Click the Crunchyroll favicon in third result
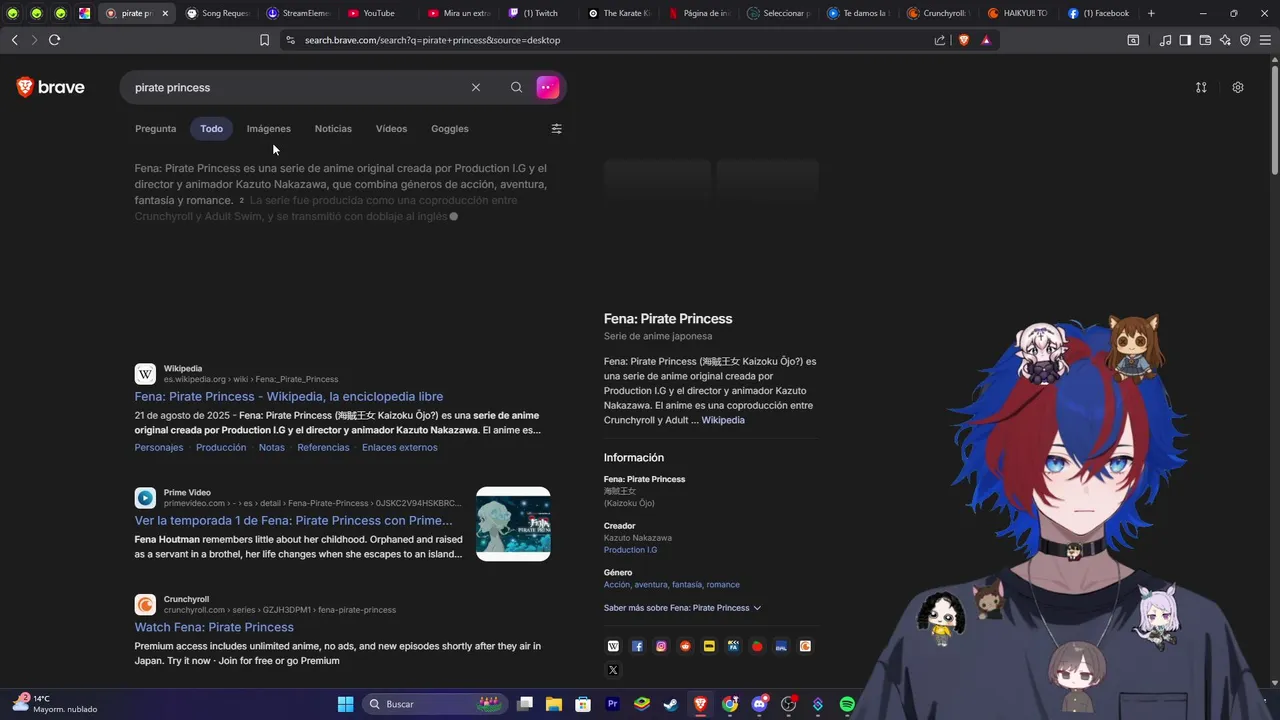1280x720 pixels. 145,604
